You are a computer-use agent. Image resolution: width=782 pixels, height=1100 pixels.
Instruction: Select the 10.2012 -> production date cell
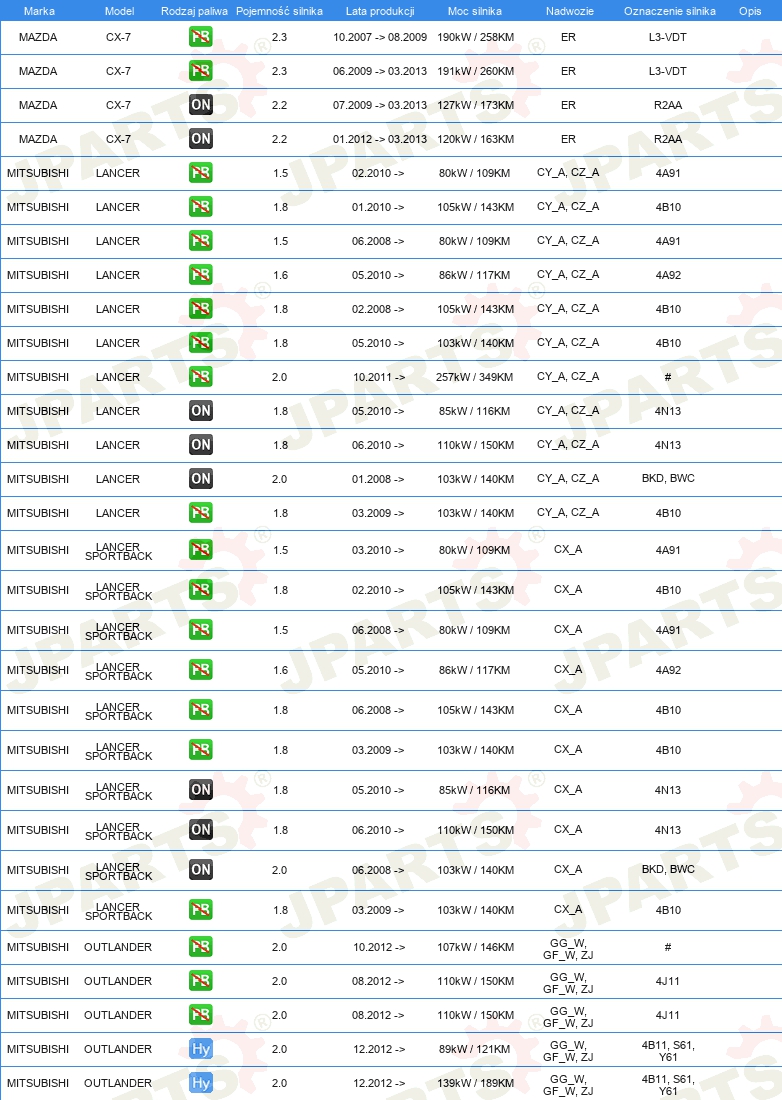[x=379, y=947]
